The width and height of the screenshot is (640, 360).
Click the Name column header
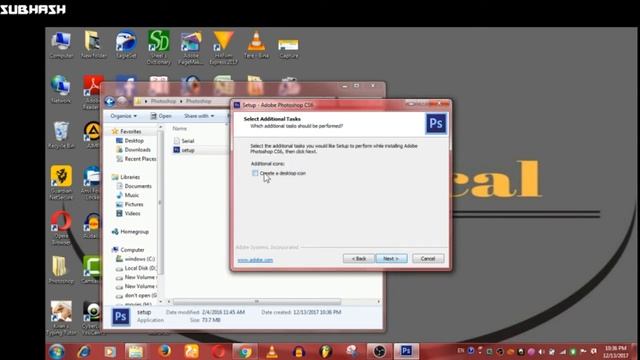click(180, 129)
